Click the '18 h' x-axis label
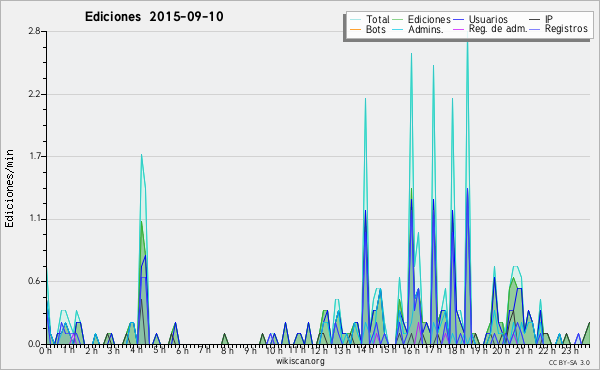The width and height of the screenshot is (600, 370). (x=456, y=351)
